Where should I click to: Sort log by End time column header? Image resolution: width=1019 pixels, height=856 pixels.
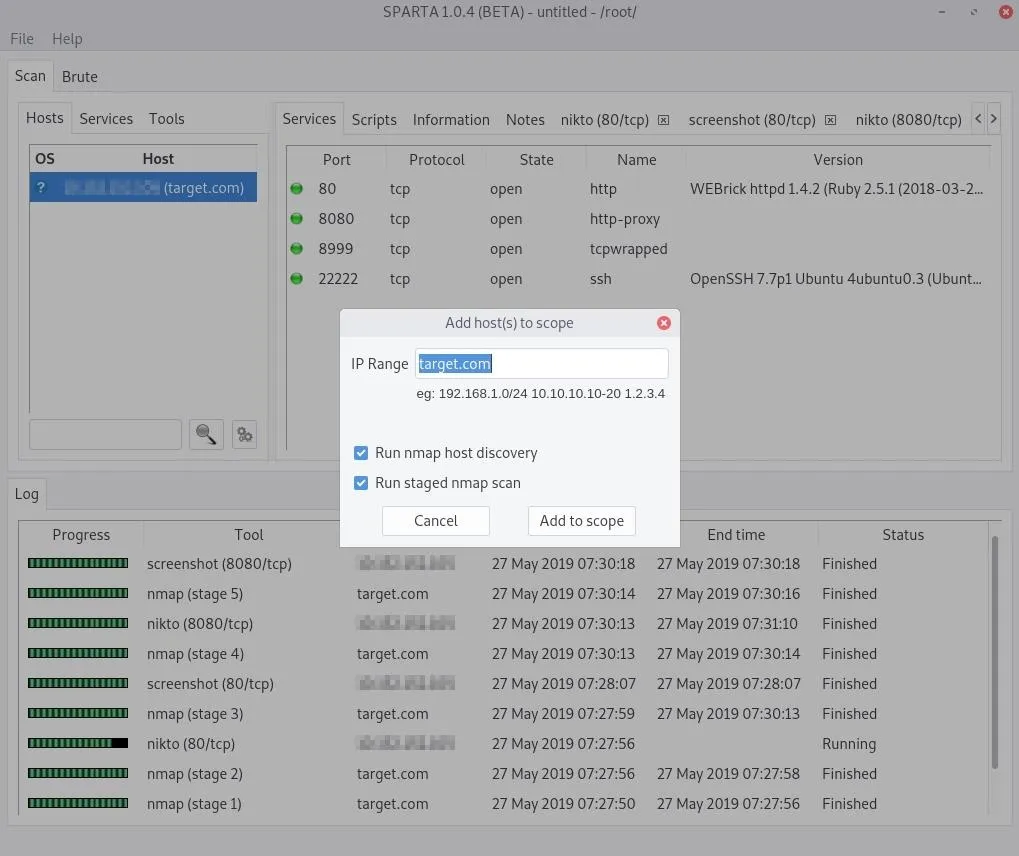coord(736,535)
